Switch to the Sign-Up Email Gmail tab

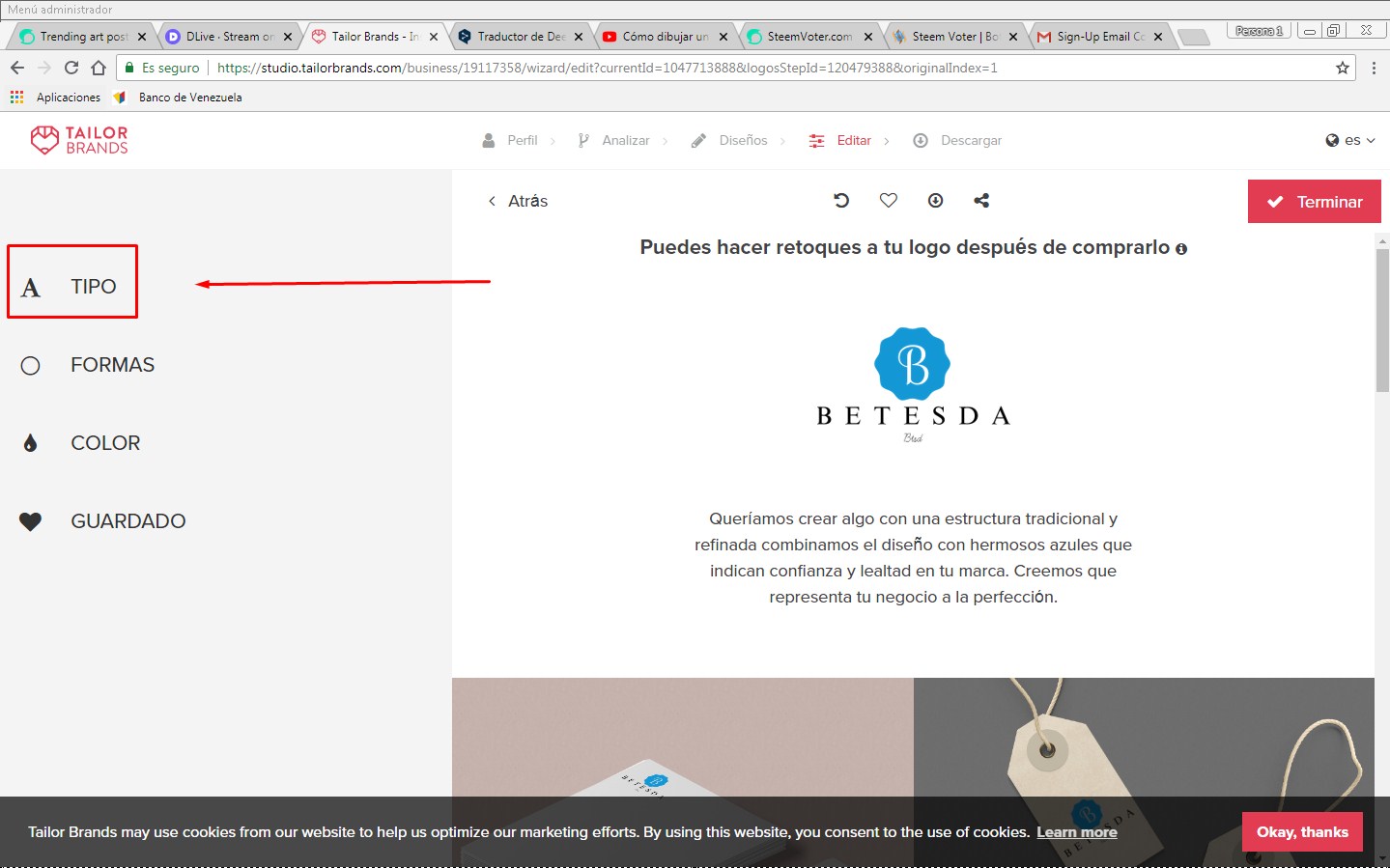click(1099, 37)
